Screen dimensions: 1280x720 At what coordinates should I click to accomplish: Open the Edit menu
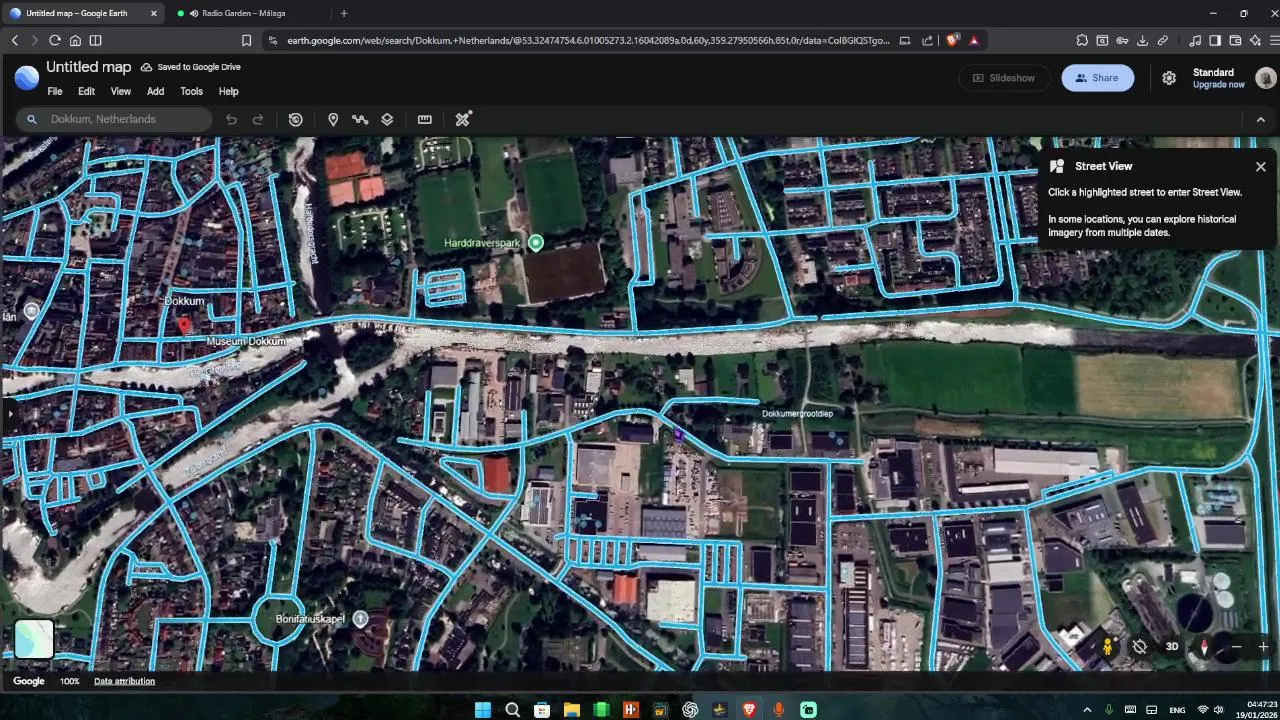pyautogui.click(x=87, y=91)
